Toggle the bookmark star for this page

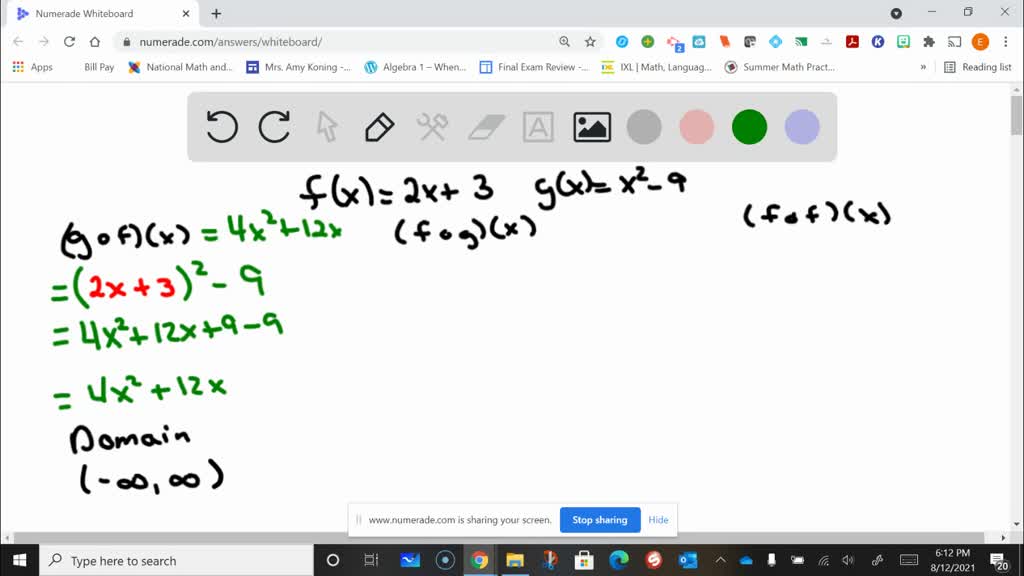pos(589,42)
